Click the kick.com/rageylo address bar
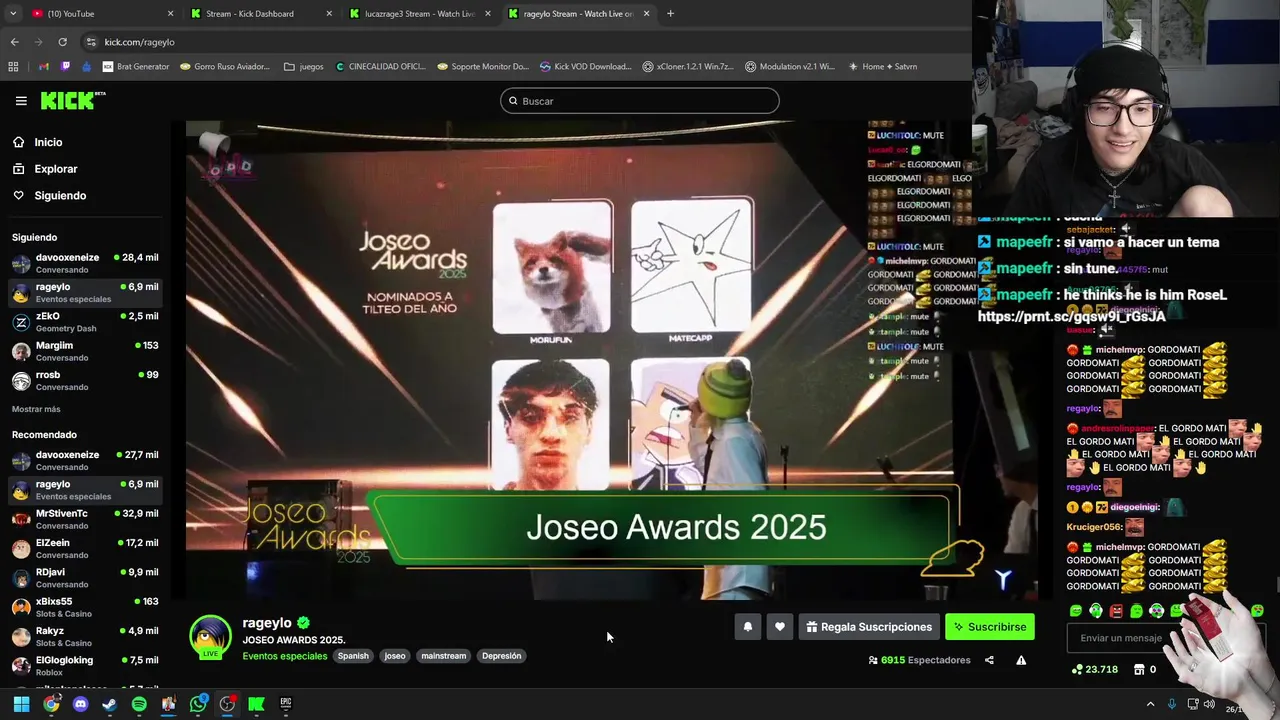Viewport: 1280px width, 720px height. tap(525, 42)
